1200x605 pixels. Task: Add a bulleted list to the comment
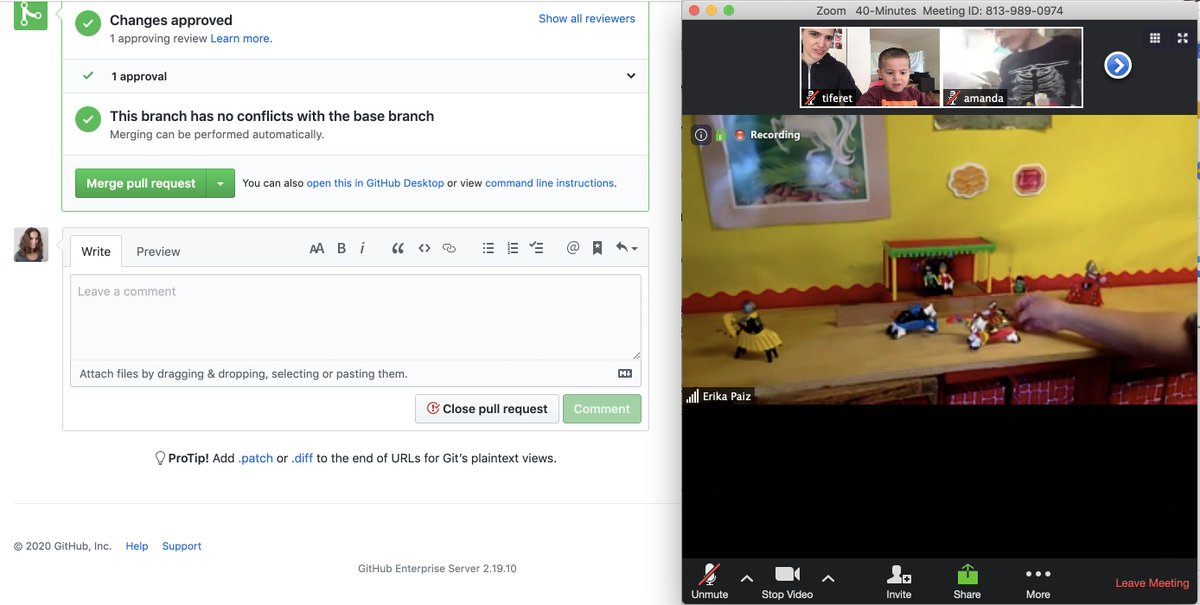coord(488,247)
